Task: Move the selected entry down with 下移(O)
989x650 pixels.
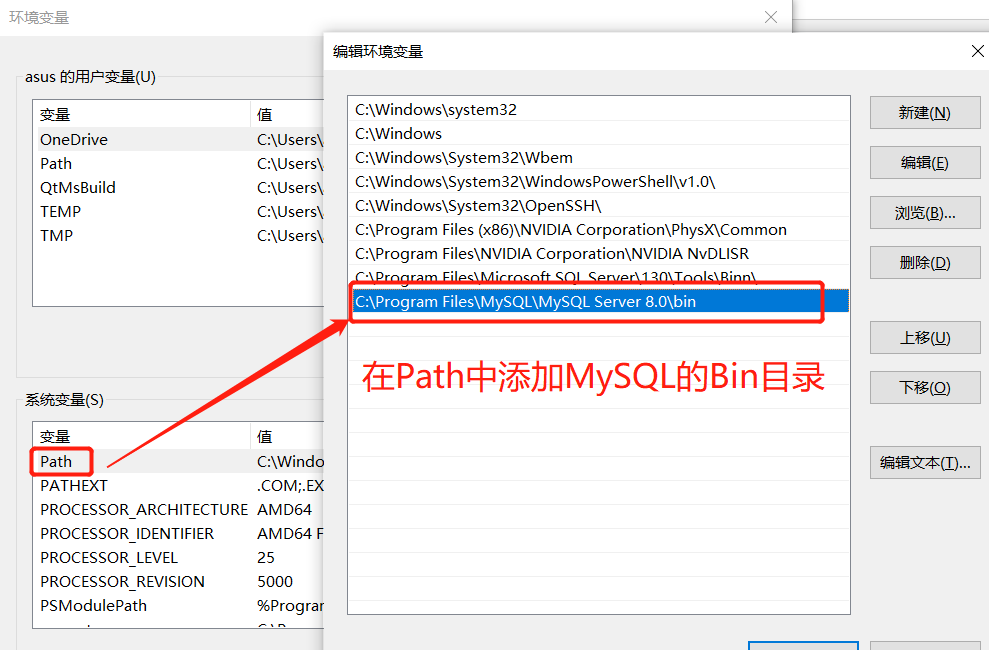Action: (x=925, y=387)
